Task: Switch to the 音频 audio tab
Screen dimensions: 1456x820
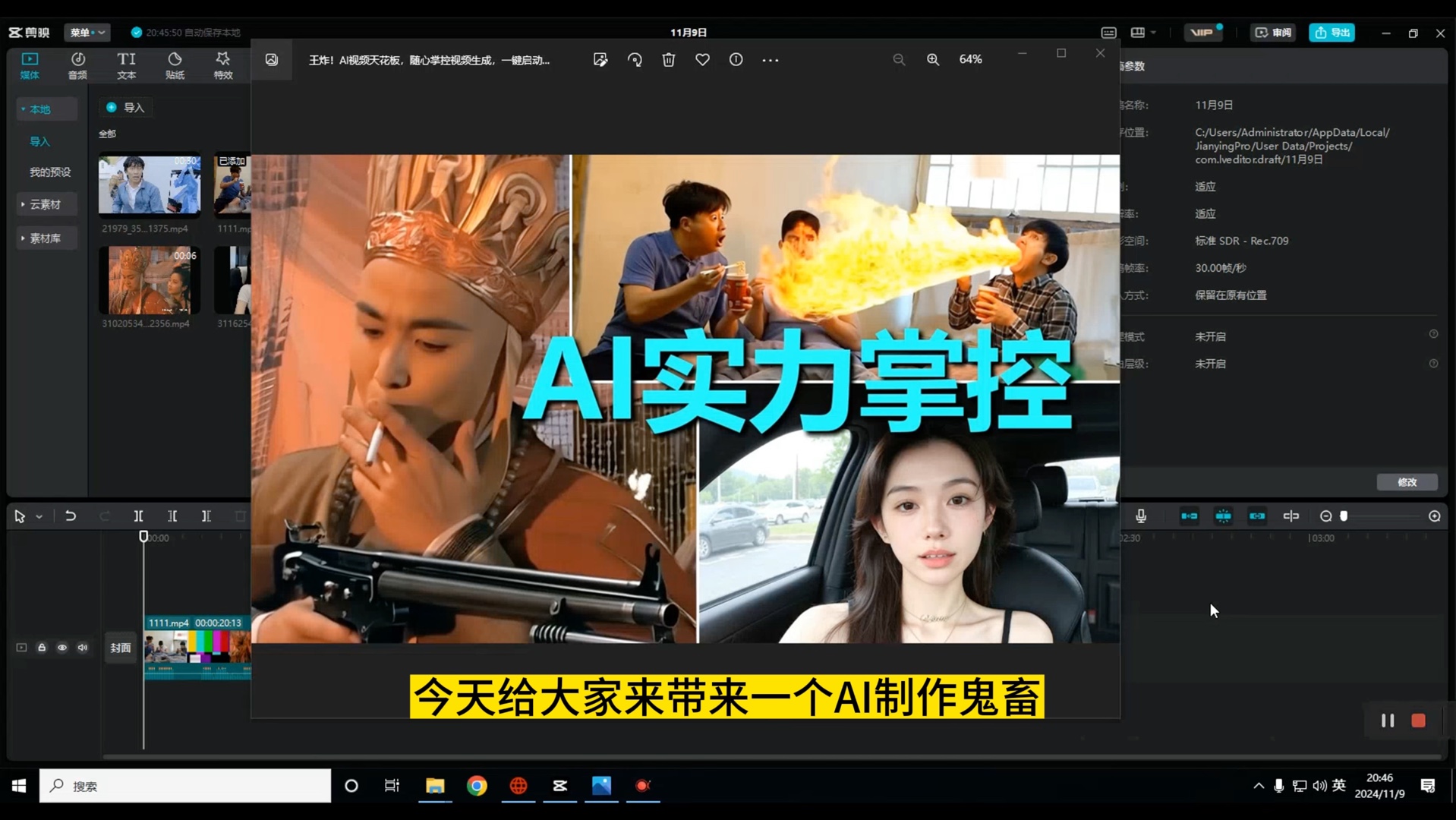Action: pyautogui.click(x=77, y=65)
